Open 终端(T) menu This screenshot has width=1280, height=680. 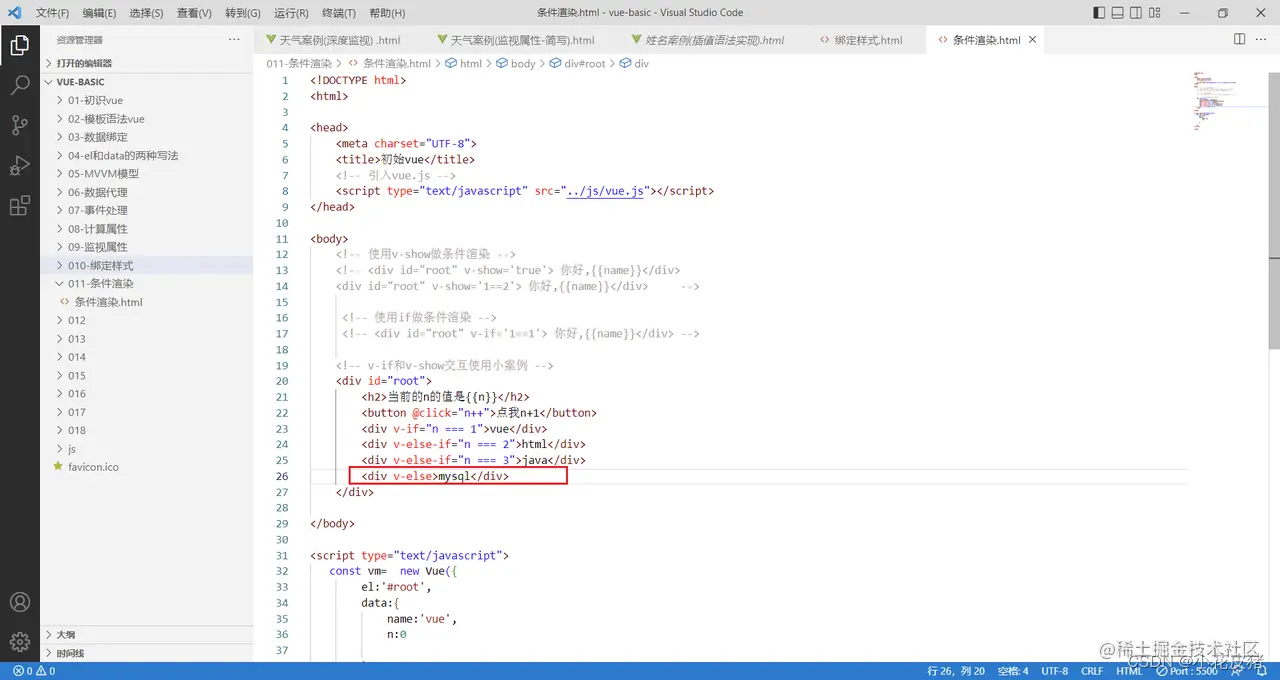pos(338,13)
